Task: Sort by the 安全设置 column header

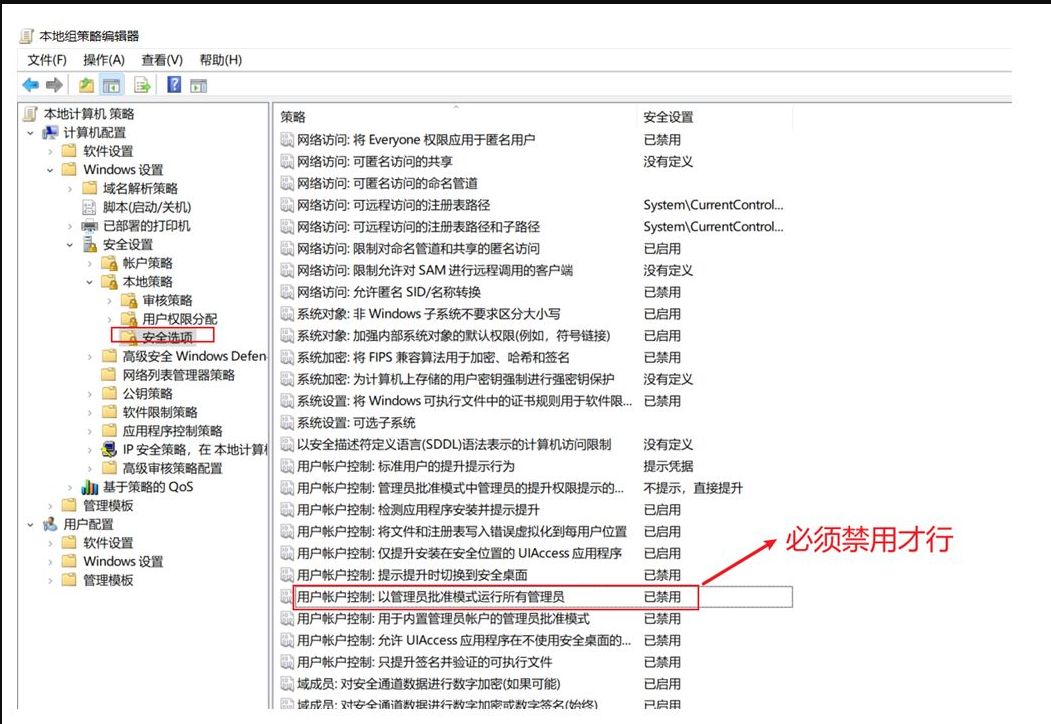Action: pos(668,117)
